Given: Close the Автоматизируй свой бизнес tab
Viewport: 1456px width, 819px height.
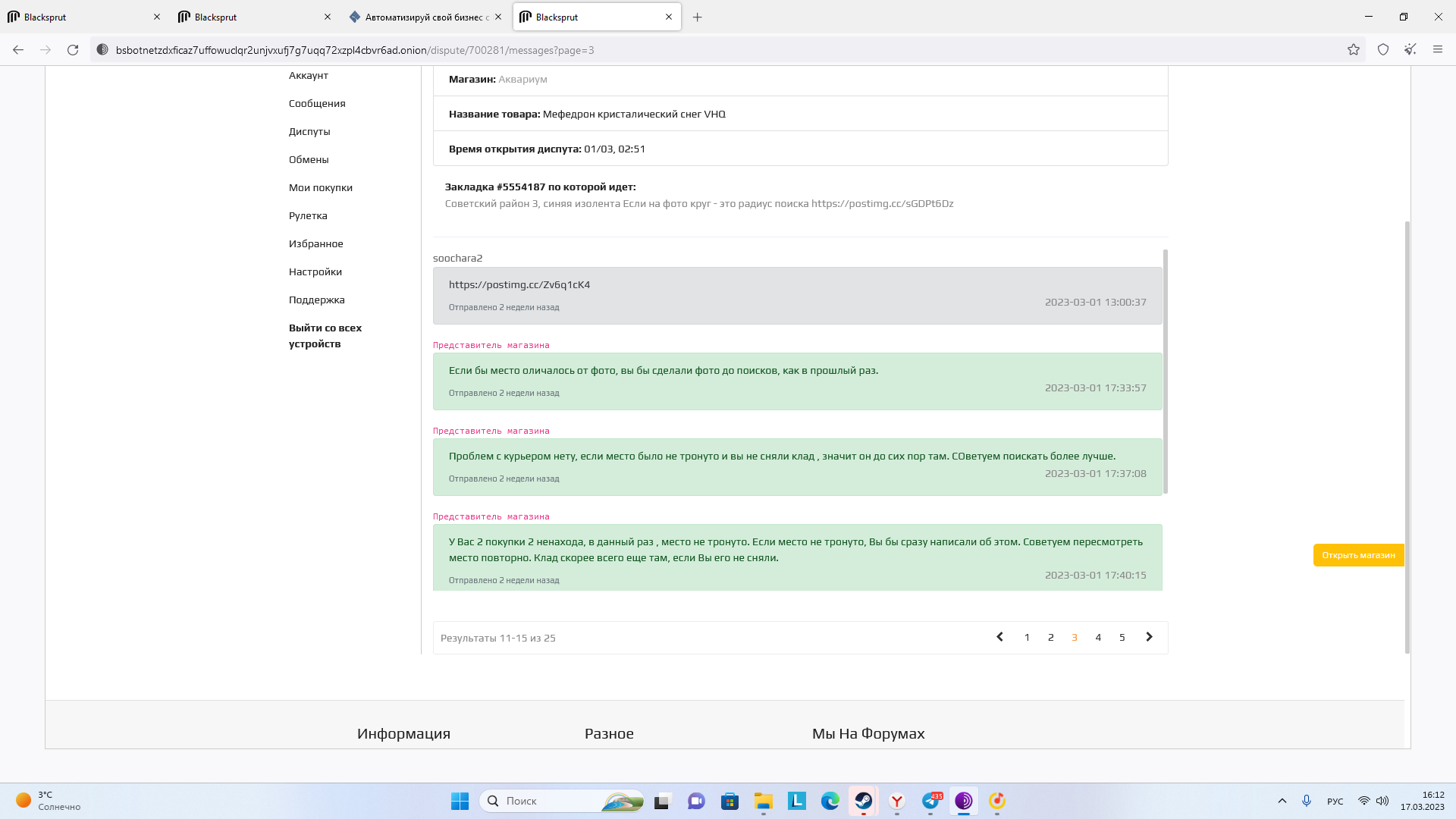Looking at the screenshot, I should (498, 17).
